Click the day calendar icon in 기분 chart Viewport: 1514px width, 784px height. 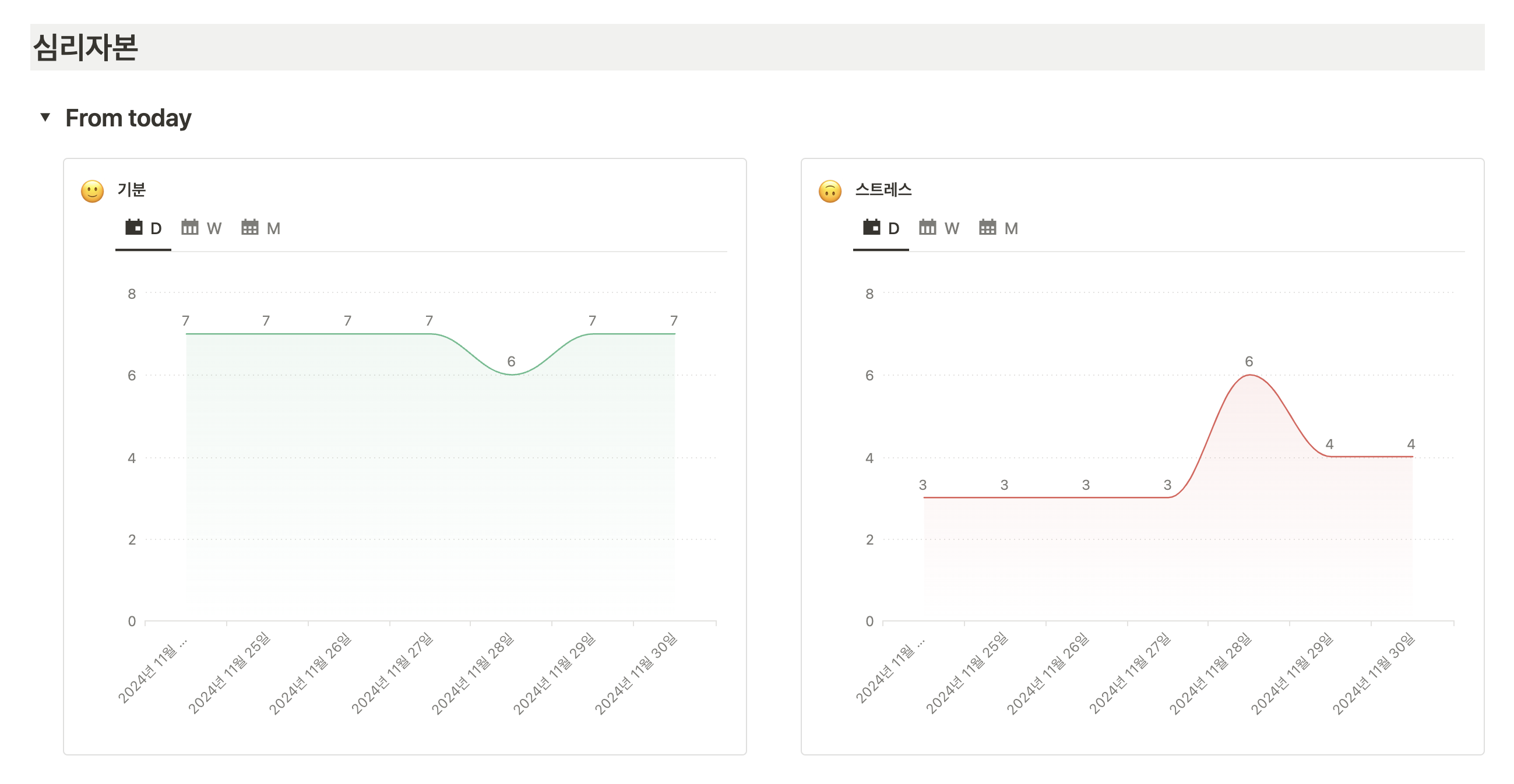point(134,227)
